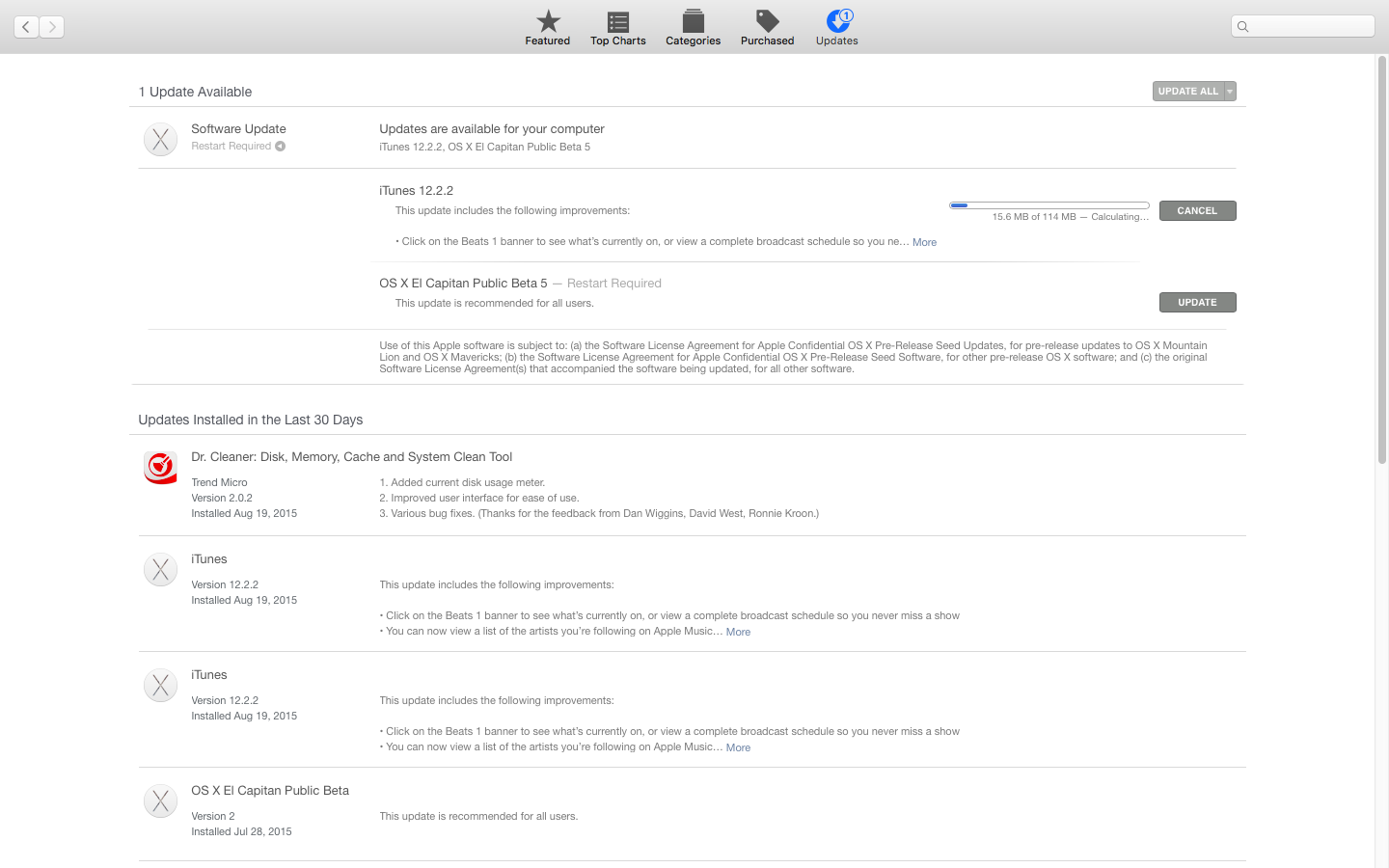Open the Update All dropdown arrow
Image resolution: width=1389 pixels, height=868 pixels.
1230,92
